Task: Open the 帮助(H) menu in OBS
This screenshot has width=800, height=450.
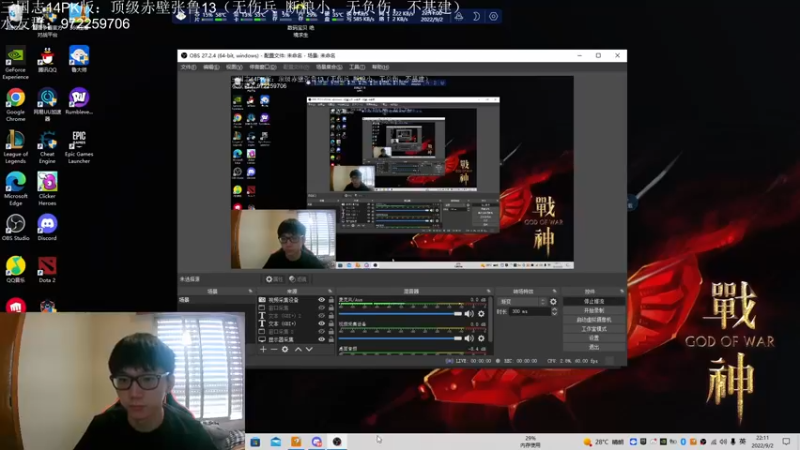Action: coord(380,67)
